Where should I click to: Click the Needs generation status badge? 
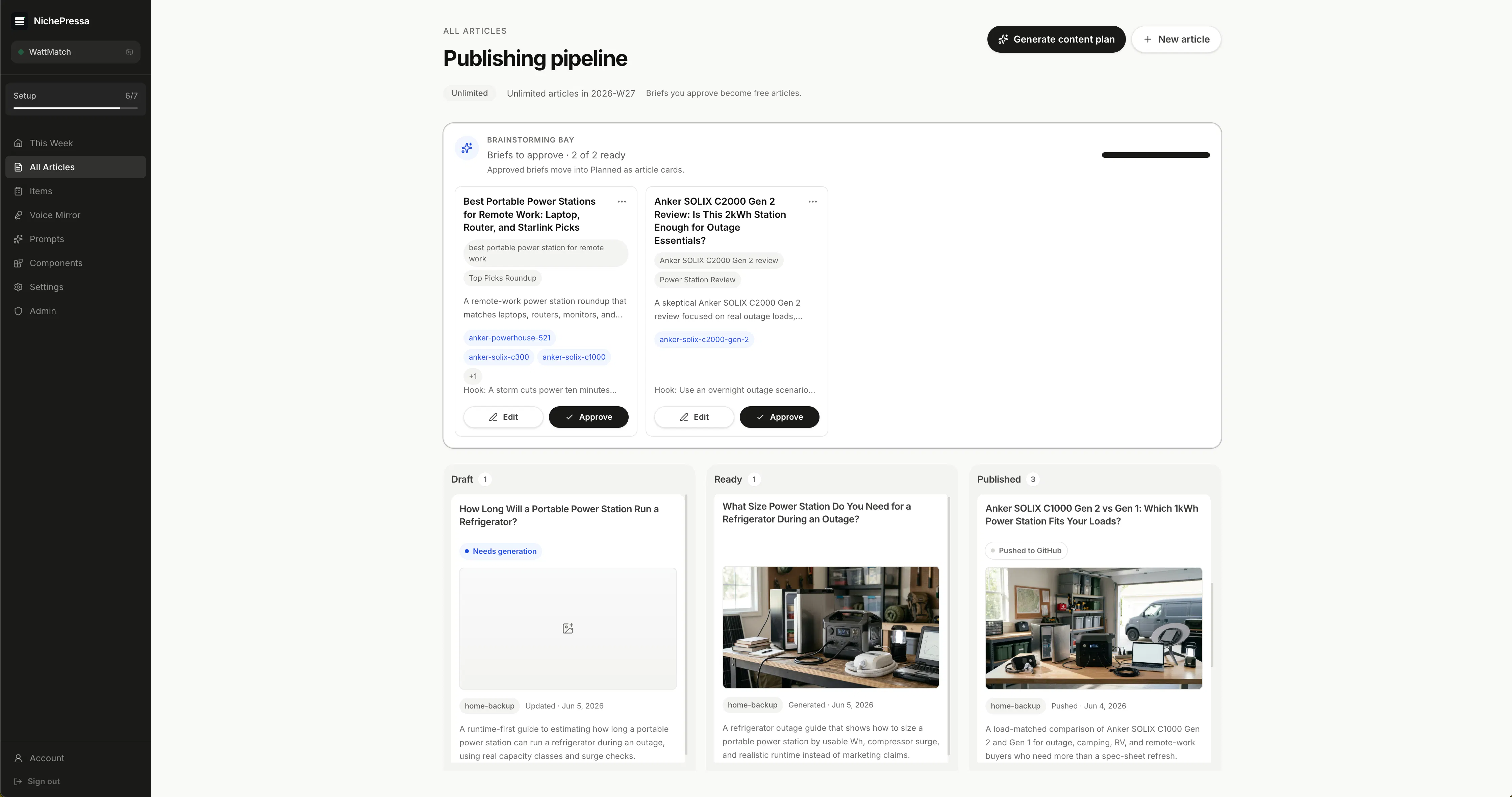(500, 551)
